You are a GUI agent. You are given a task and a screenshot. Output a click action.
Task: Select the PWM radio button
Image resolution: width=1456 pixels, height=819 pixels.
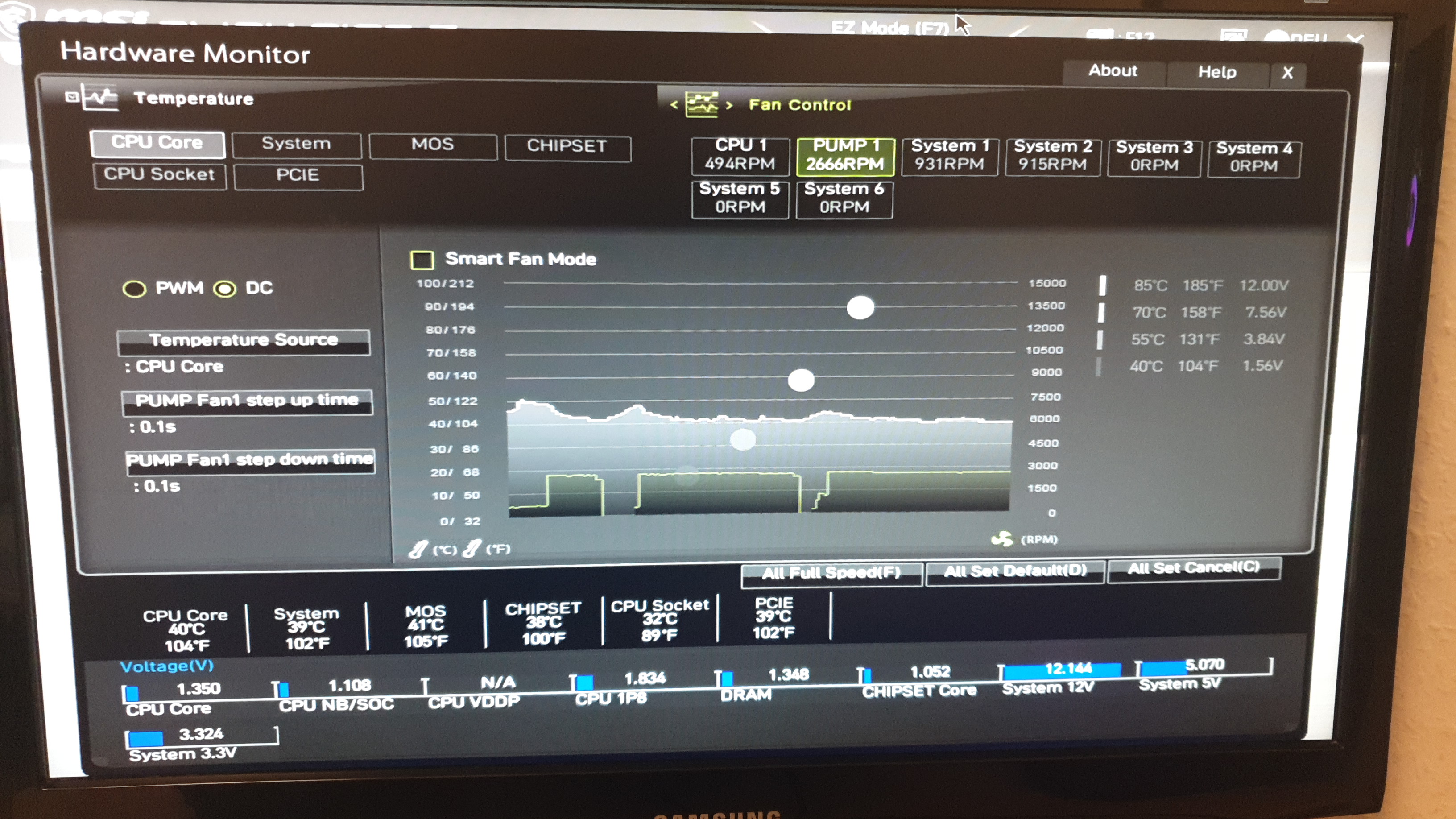point(135,289)
